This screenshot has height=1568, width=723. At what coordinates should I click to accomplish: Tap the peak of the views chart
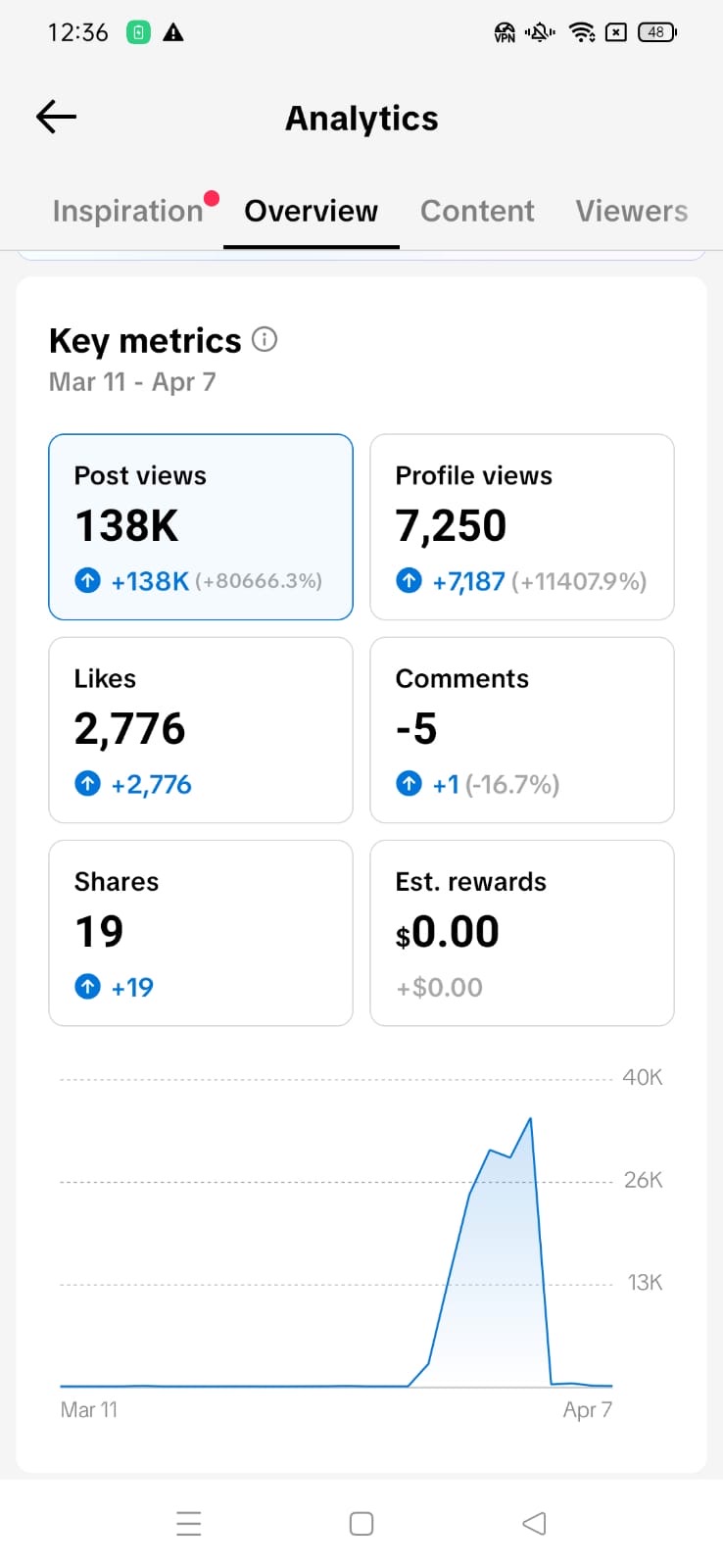pos(530,1119)
